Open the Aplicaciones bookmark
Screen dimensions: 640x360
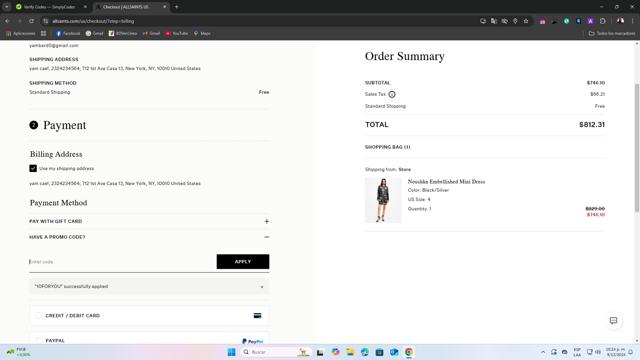(21, 33)
